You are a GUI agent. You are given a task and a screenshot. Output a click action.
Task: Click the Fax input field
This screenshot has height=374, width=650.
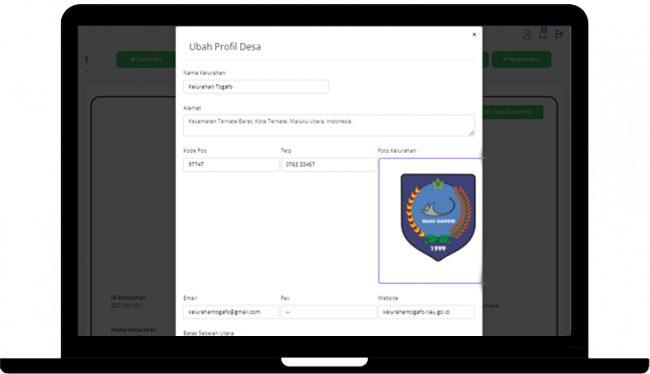coord(329,312)
